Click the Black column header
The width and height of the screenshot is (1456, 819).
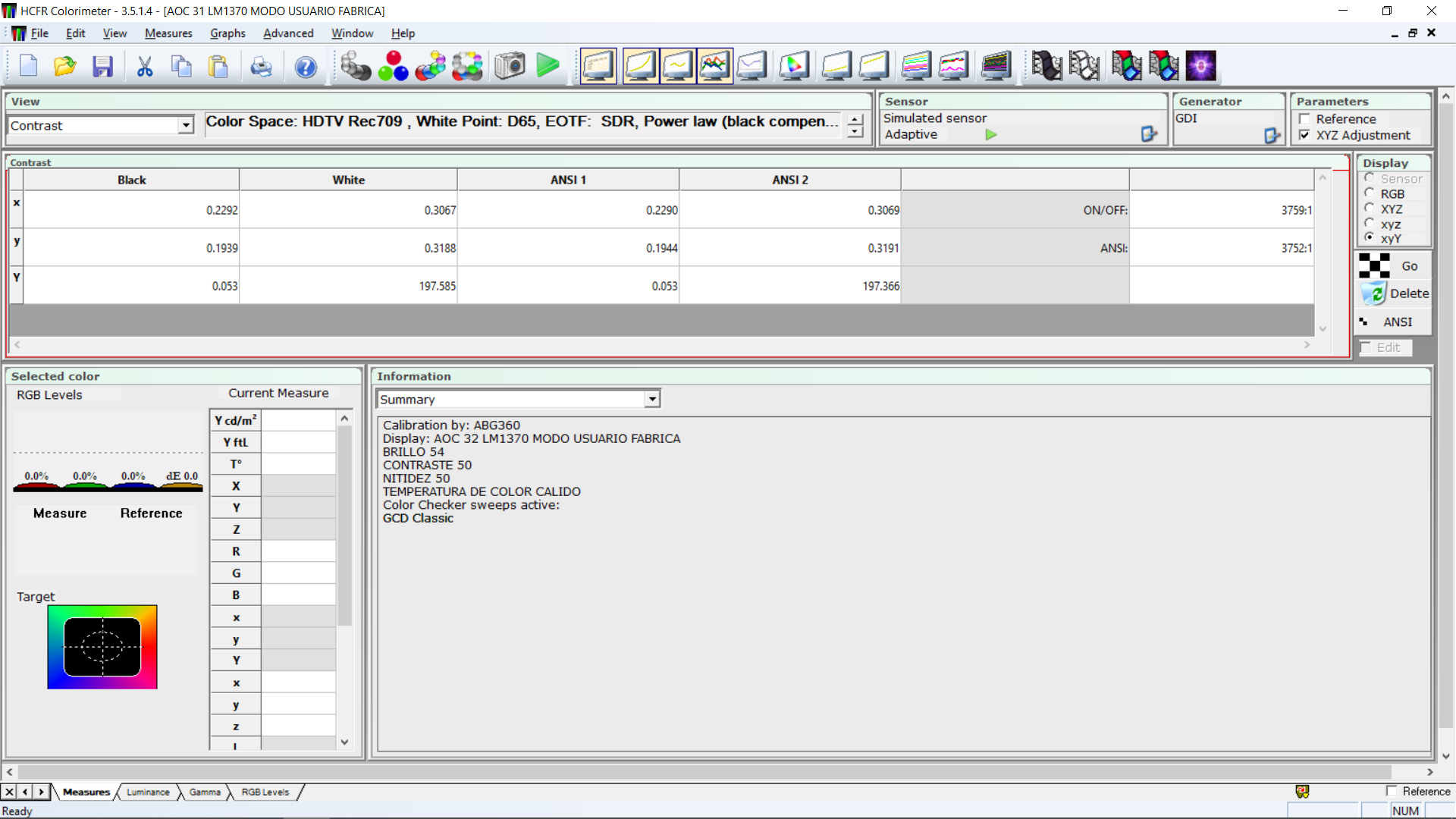(x=131, y=180)
